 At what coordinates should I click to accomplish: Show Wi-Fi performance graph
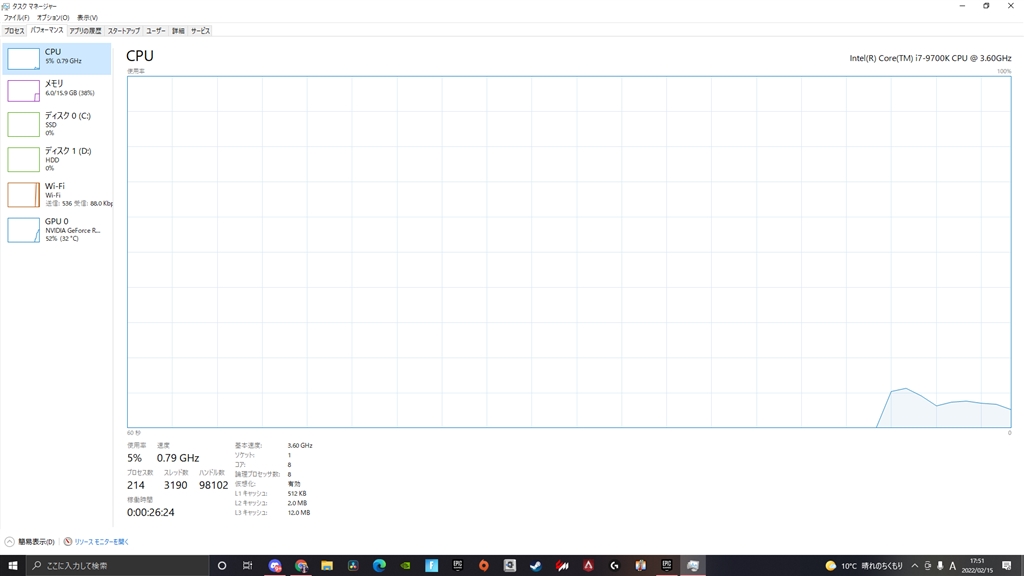pyautogui.click(x=57, y=195)
